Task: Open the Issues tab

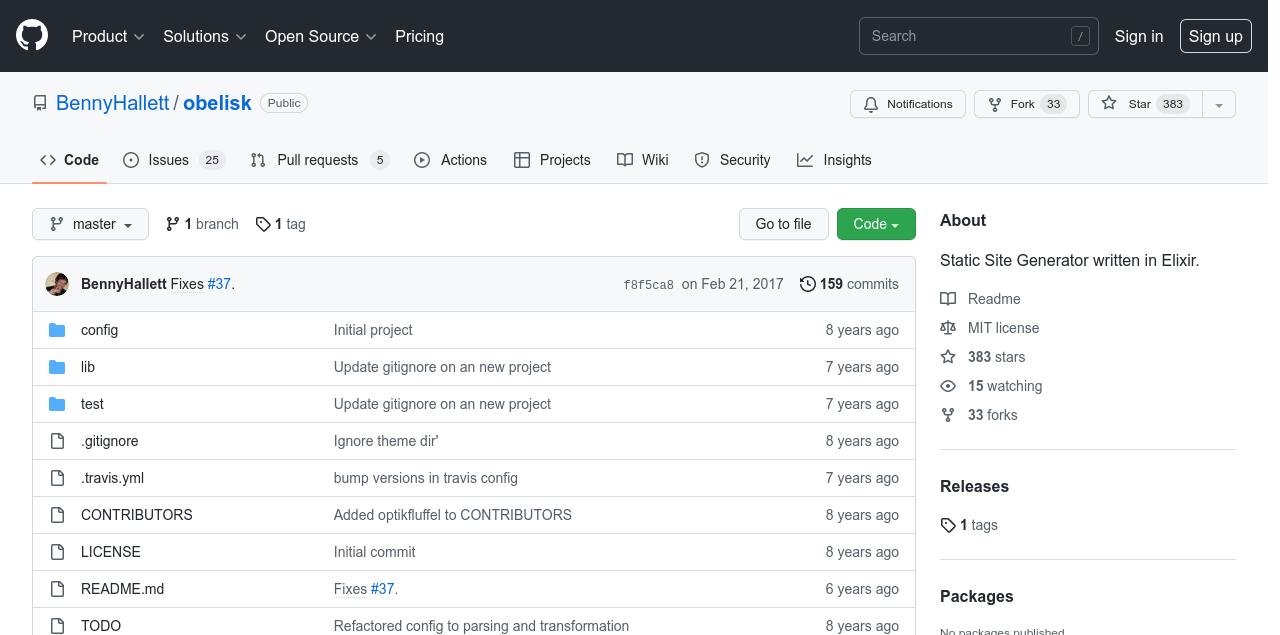Action: pos(174,160)
